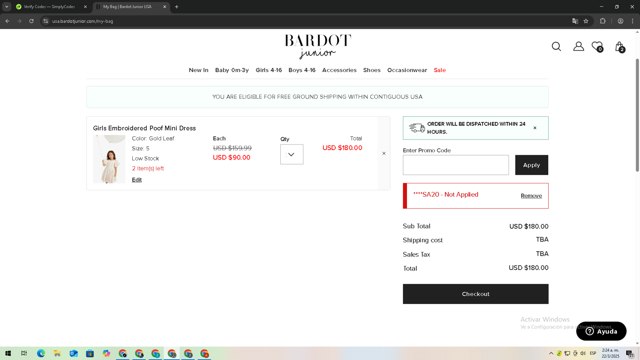640x360 pixels.
Task: Dismiss the dispatch within 24 hours notice
Action: coord(535,128)
